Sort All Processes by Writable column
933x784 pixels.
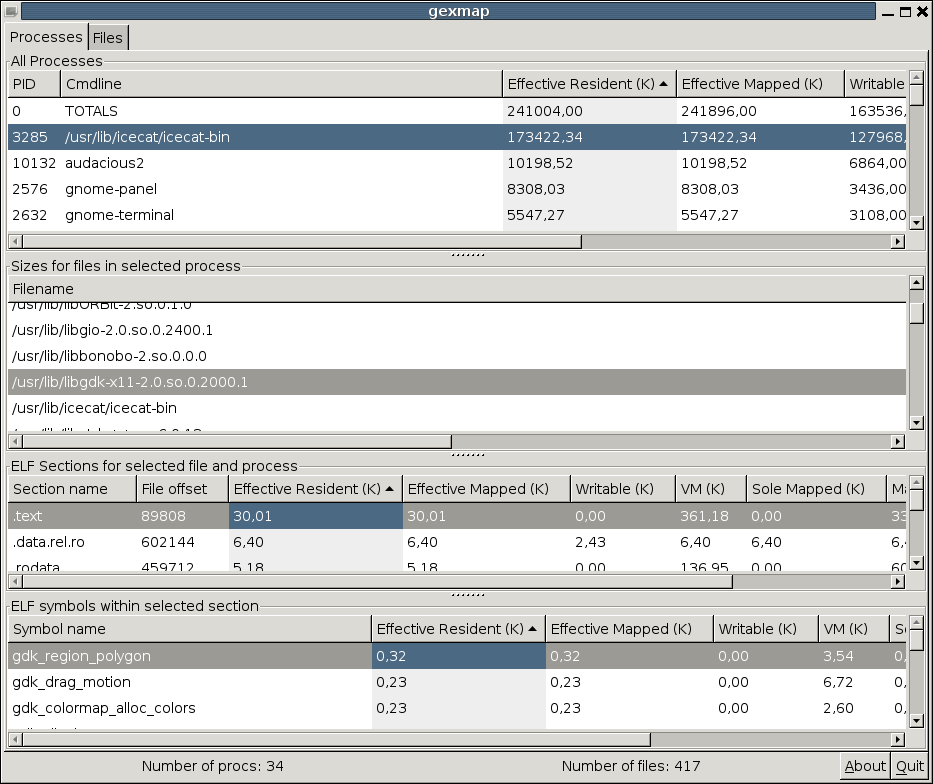(x=875, y=84)
